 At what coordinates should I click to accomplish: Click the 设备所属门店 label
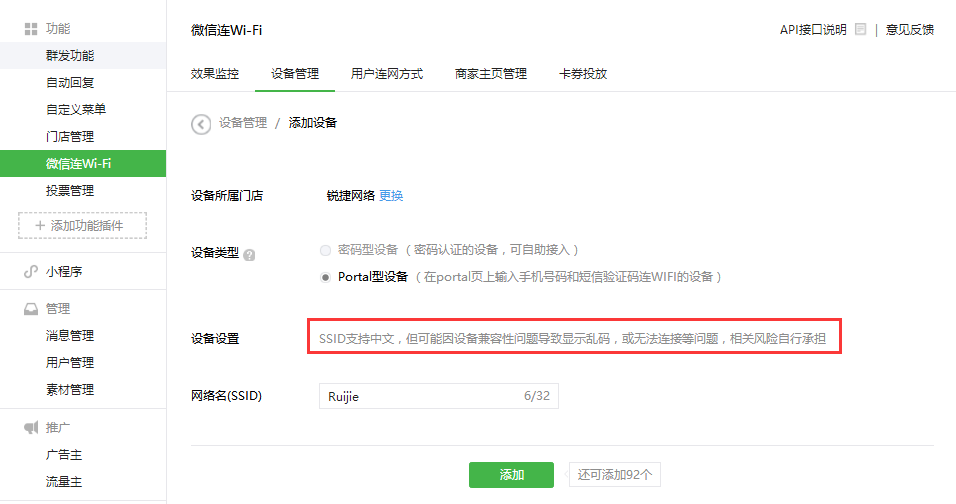(x=227, y=196)
